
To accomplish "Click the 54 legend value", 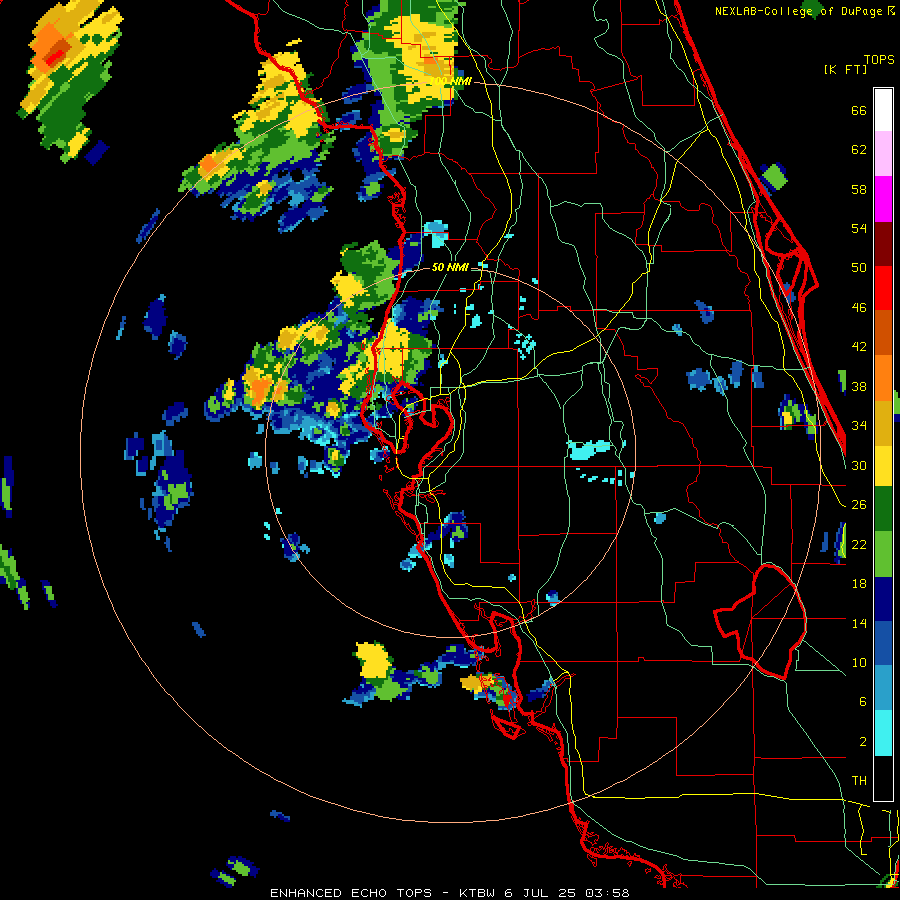I will [x=859, y=228].
